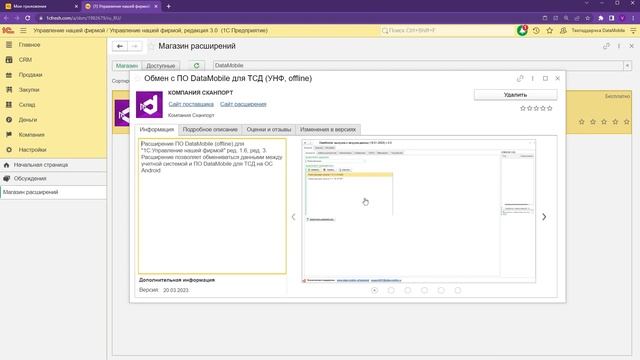Click the 1C logo icon
The image size is (640, 360).
point(8,31)
